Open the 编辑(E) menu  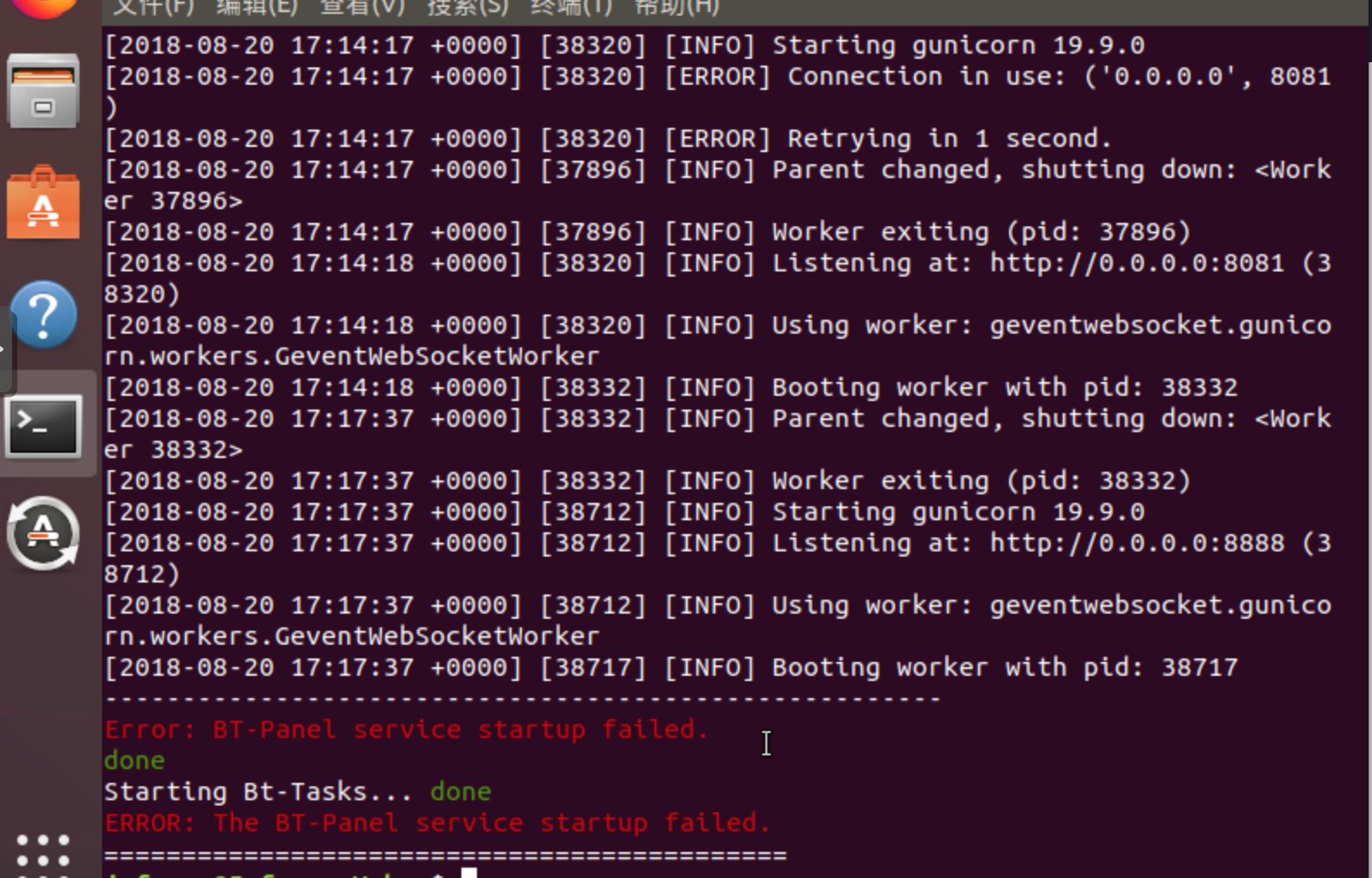257,8
